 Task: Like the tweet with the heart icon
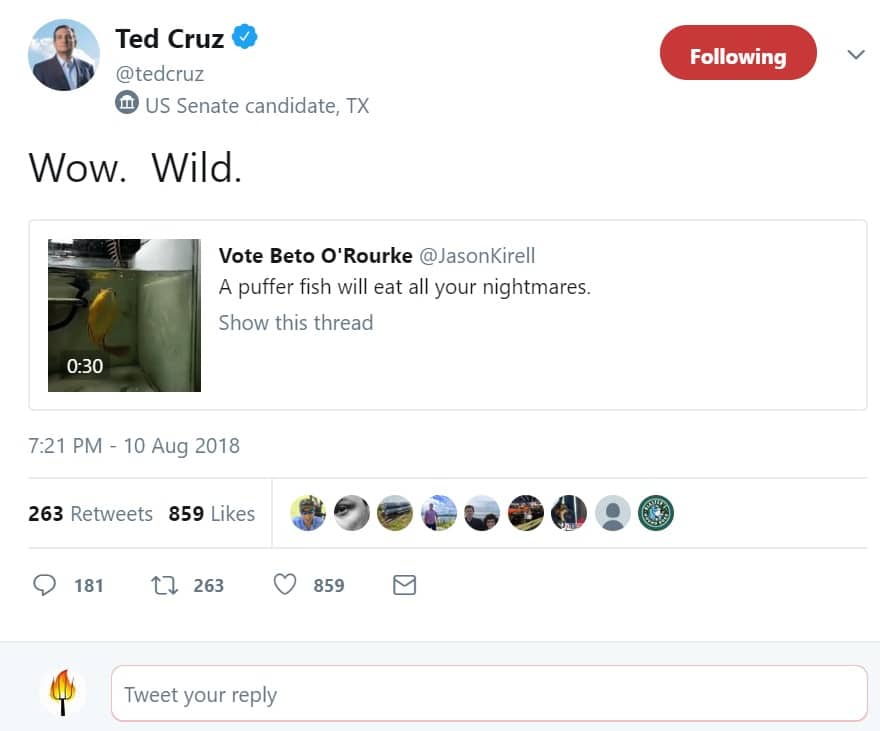(x=285, y=585)
